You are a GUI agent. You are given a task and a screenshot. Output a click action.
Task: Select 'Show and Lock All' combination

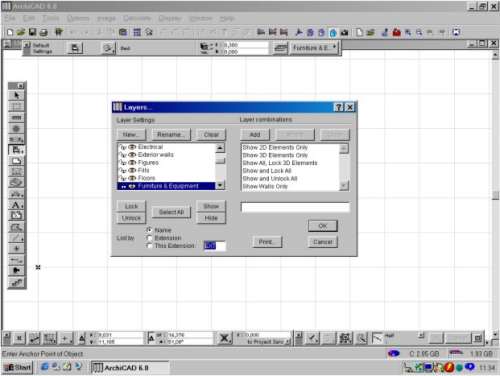pyautogui.click(x=267, y=171)
